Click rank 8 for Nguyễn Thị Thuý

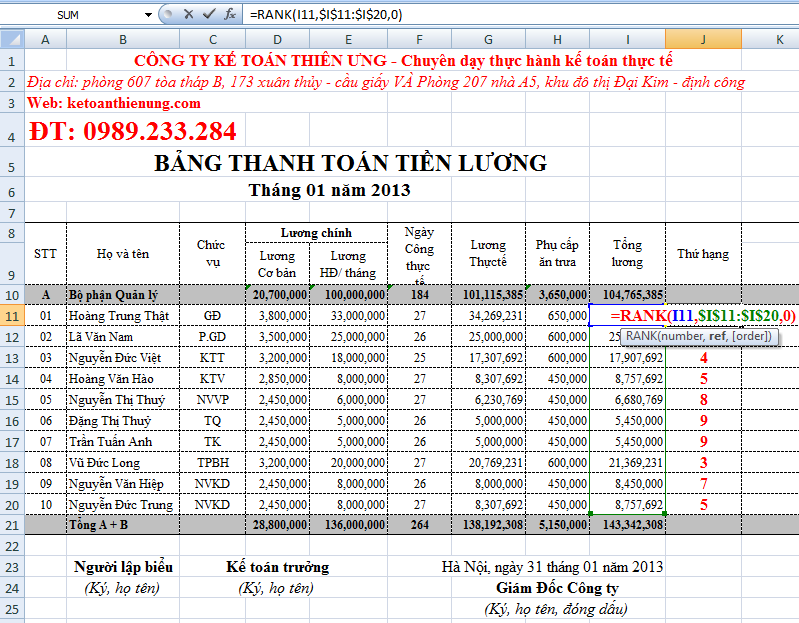[703, 400]
